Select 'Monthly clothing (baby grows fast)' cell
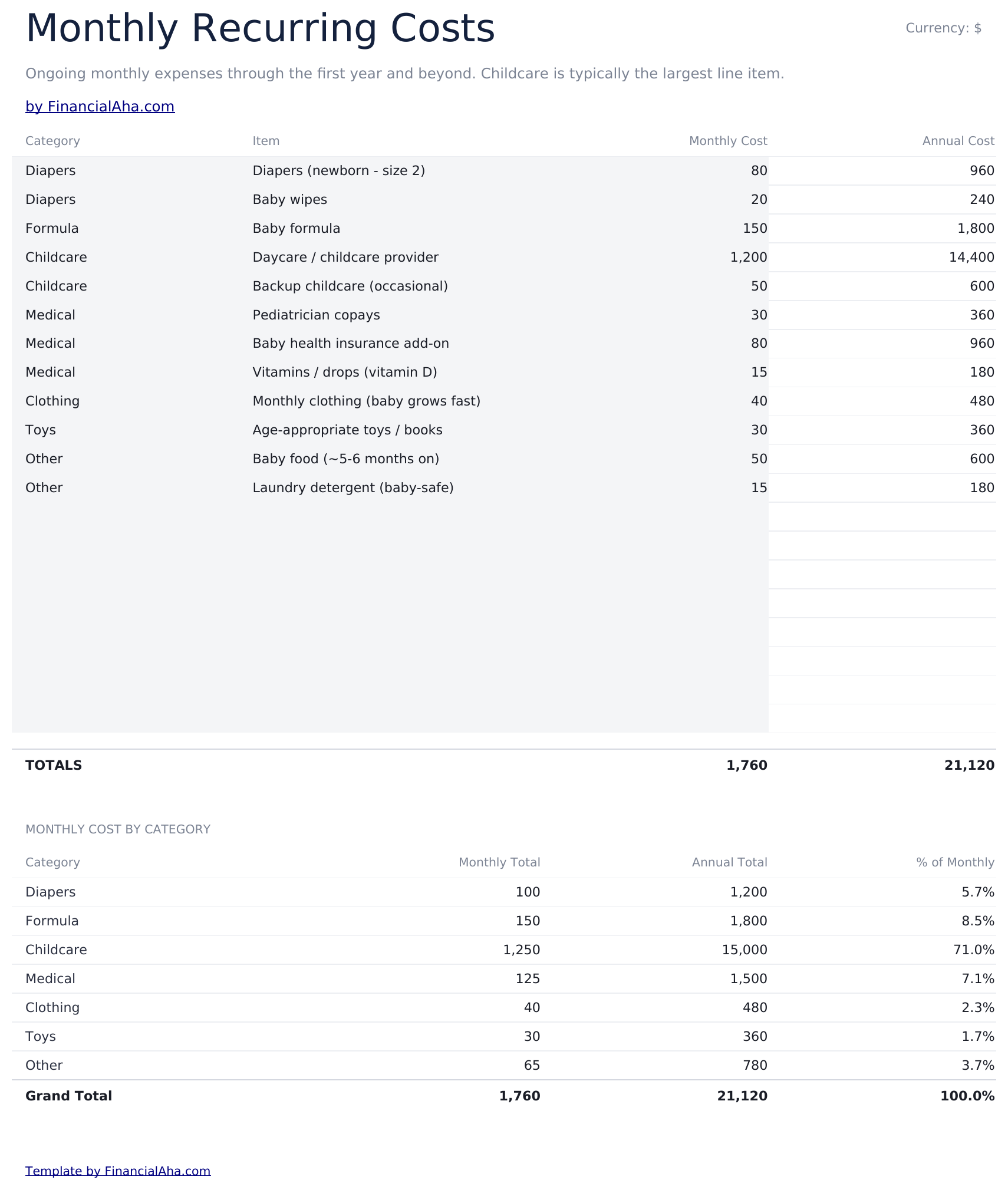This screenshot has height=1190, width=1008. point(367,401)
